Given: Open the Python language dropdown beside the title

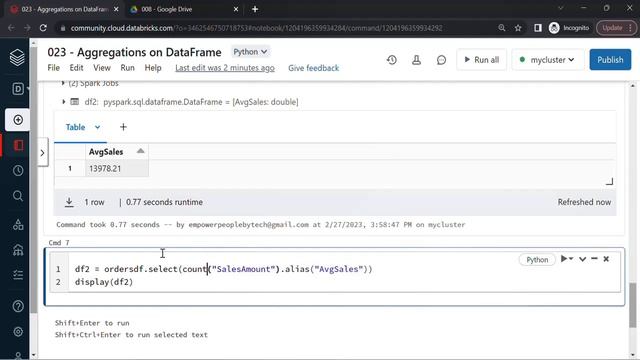Looking at the screenshot, I should coord(250,52).
